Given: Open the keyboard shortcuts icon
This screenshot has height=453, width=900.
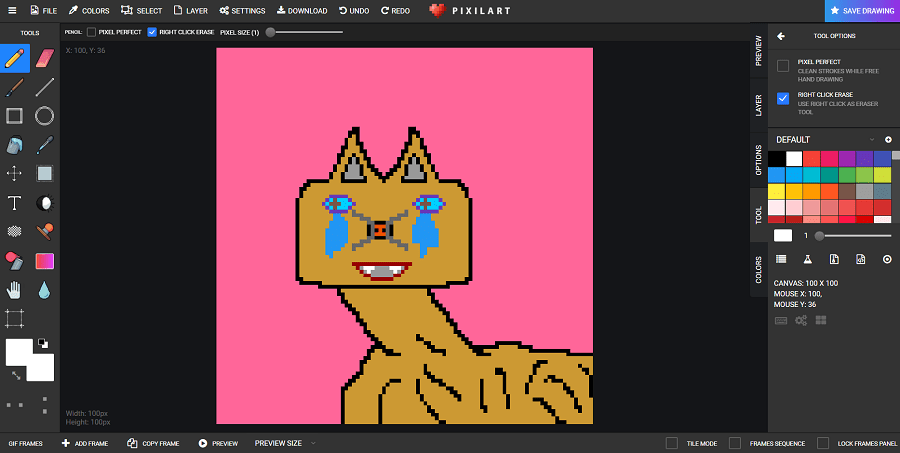Looking at the screenshot, I should pos(781,320).
